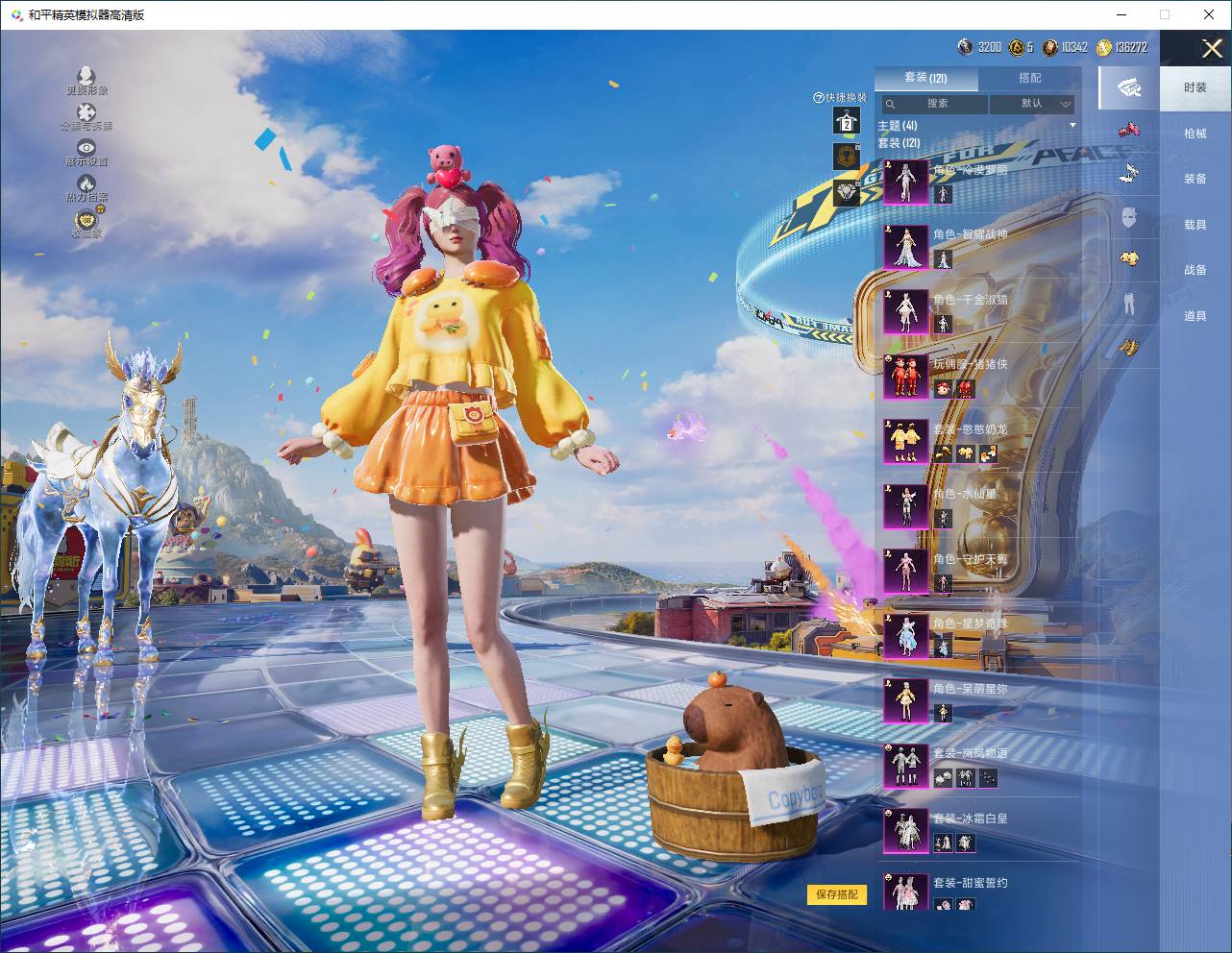Select the winged accessory category icon
The width and height of the screenshot is (1232, 953).
(x=1129, y=173)
